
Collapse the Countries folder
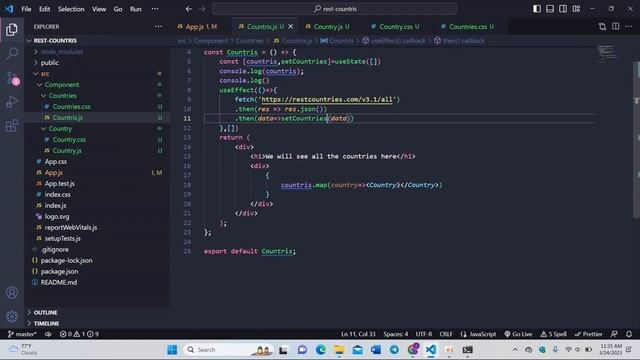[x=97, y=96]
